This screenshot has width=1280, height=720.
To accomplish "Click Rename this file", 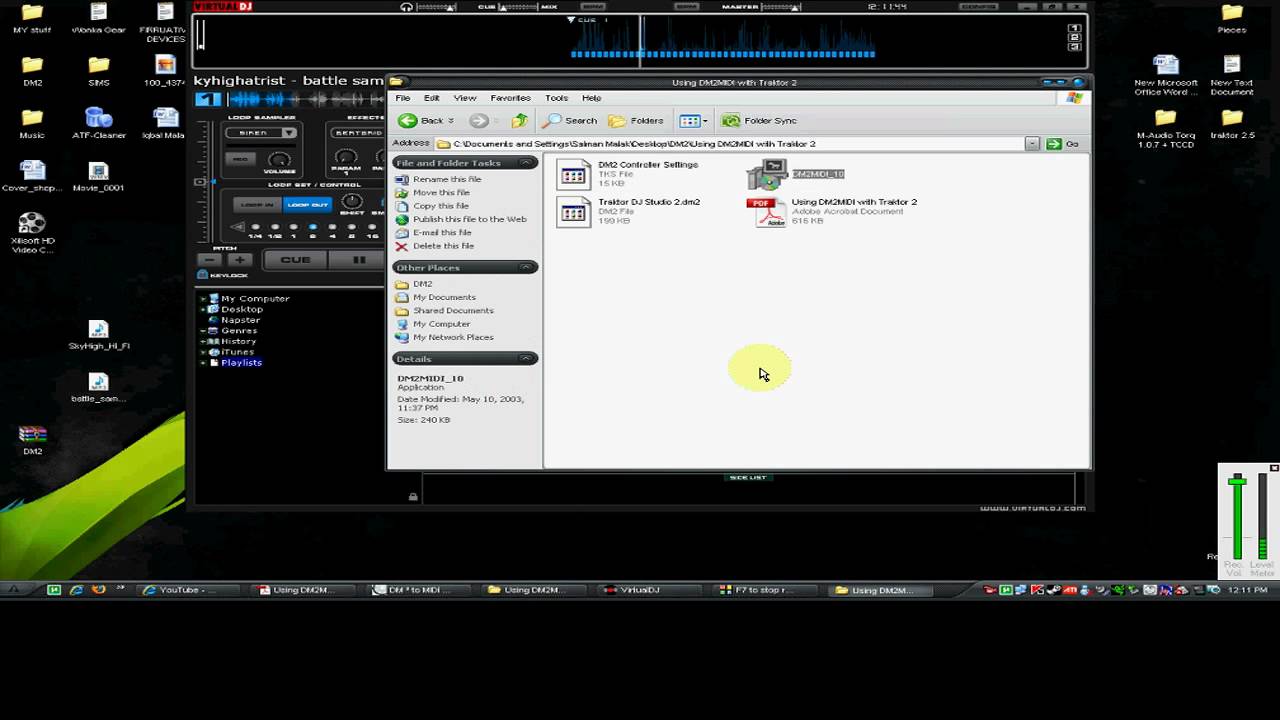I will click(x=447, y=179).
